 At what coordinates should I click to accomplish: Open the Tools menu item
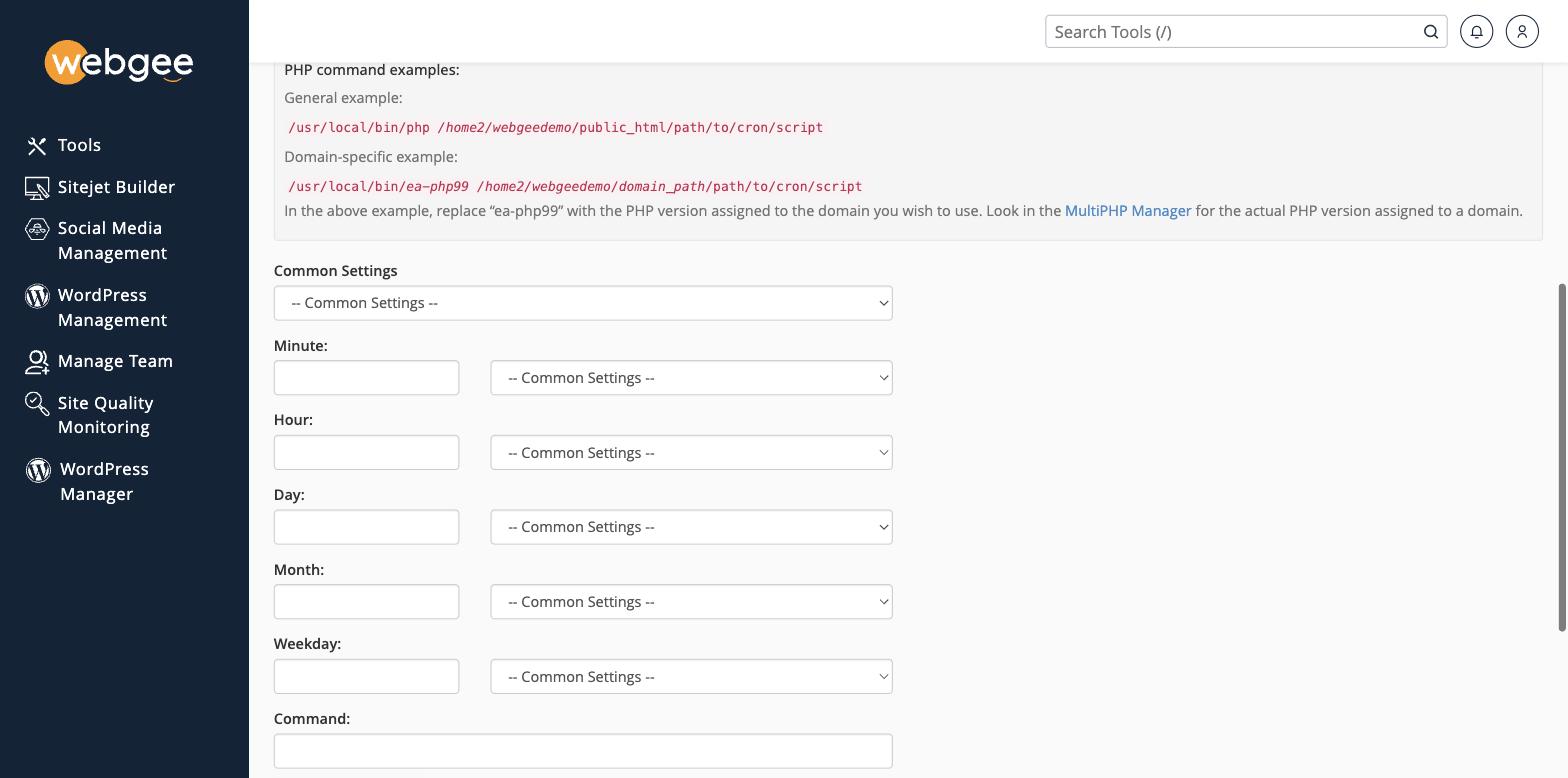pos(79,145)
